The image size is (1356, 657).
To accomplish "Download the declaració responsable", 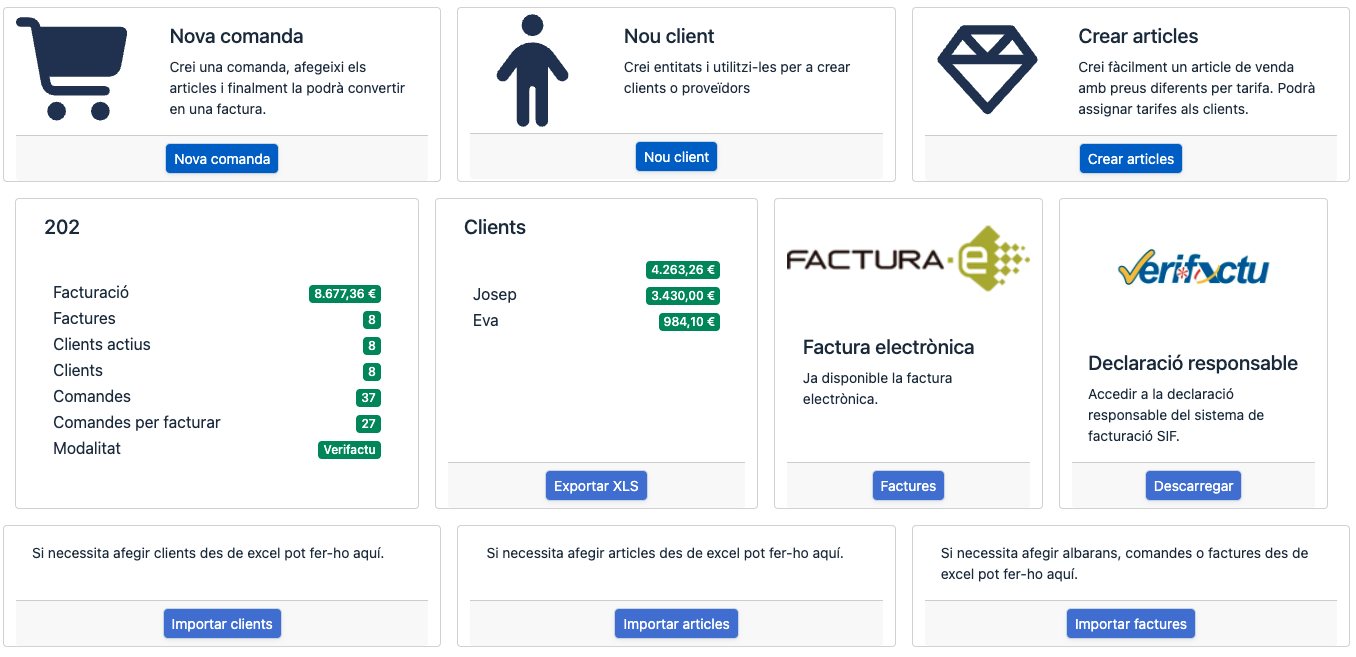I will pyautogui.click(x=1193, y=486).
